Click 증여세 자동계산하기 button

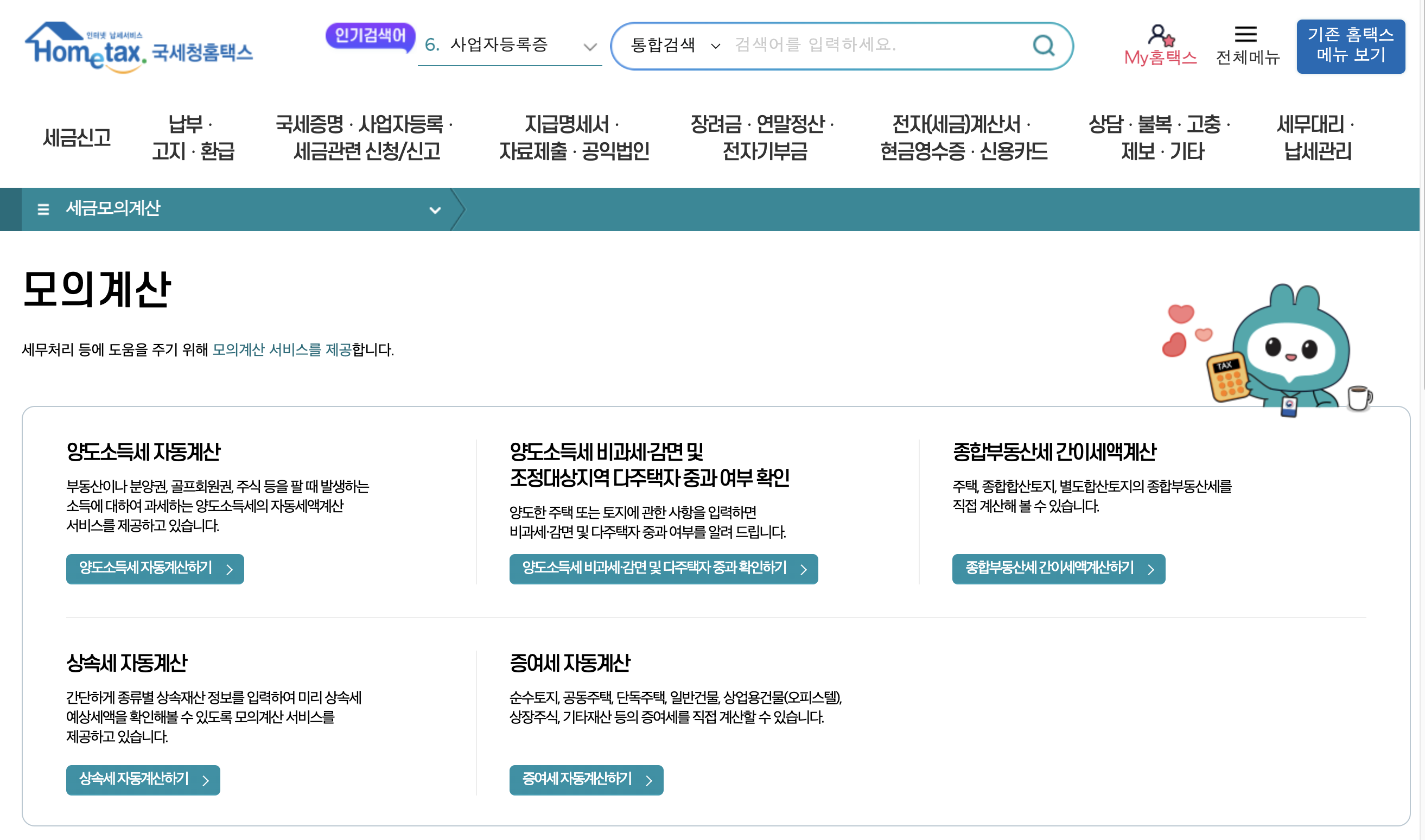[x=585, y=779]
